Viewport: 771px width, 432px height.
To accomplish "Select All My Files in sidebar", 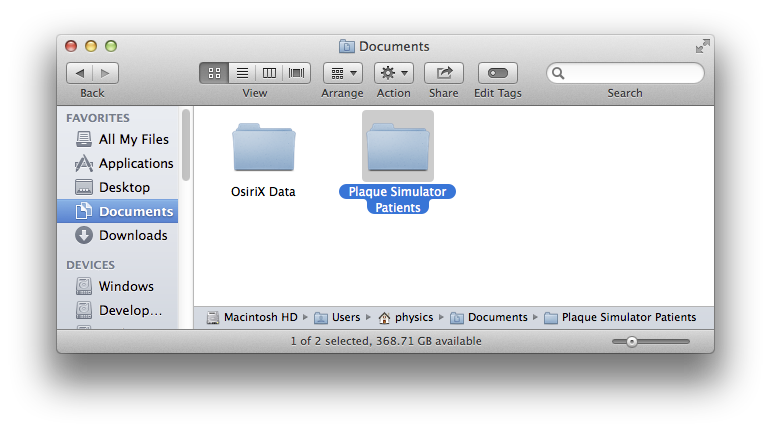I will point(133,139).
